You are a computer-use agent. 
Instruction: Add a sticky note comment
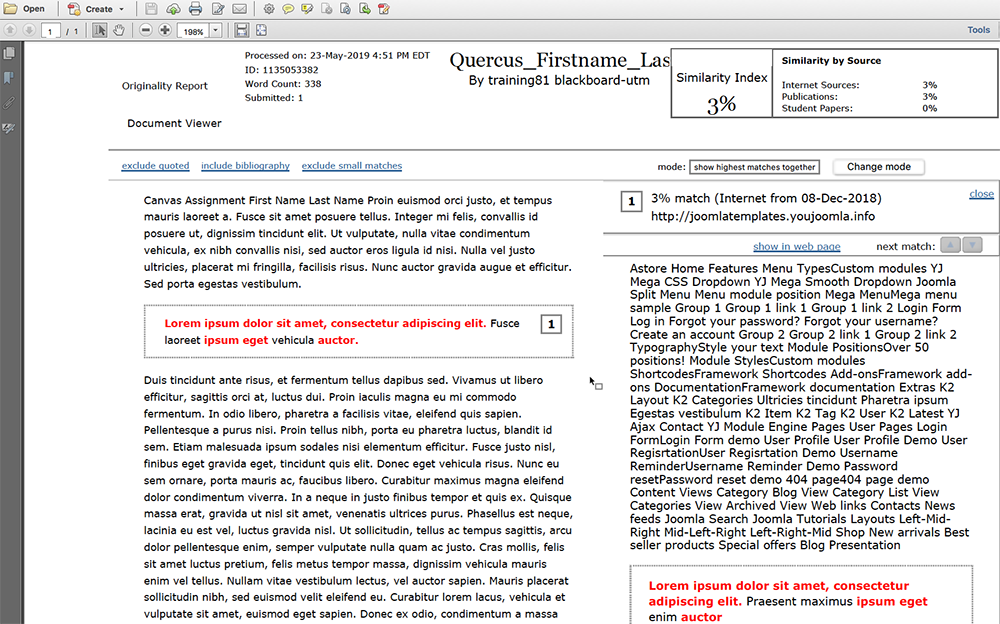pyautogui.click(x=288, y=9)
